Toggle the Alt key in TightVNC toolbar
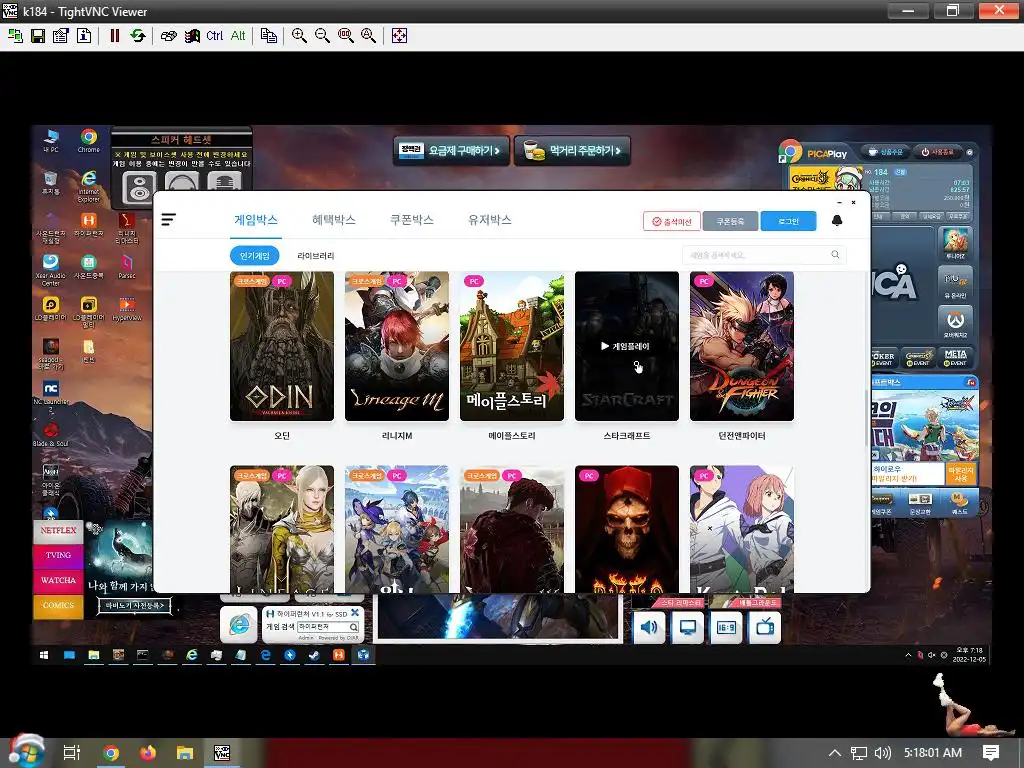 point(238,36)
